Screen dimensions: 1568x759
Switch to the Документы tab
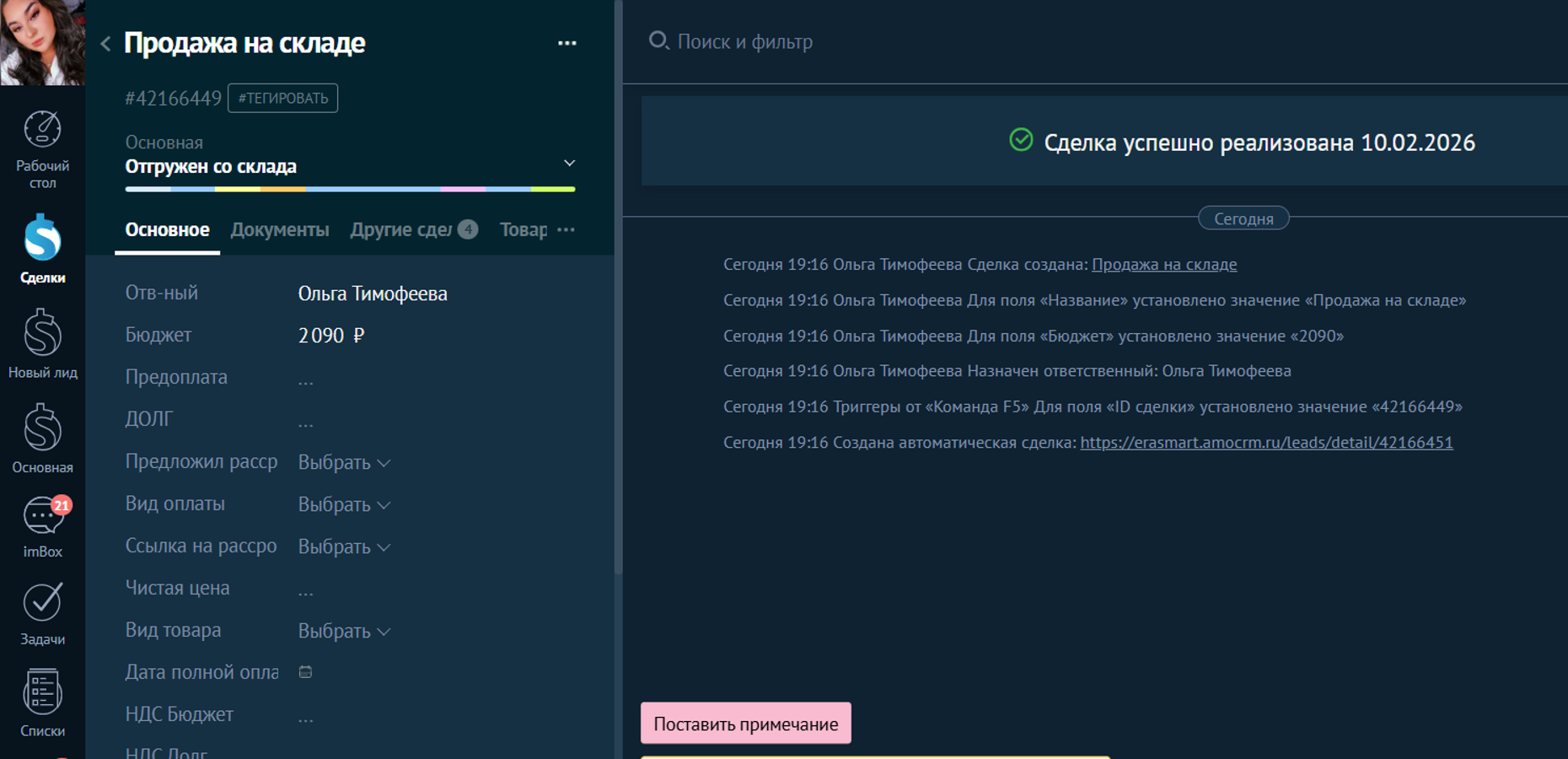[x=279, y=229]
